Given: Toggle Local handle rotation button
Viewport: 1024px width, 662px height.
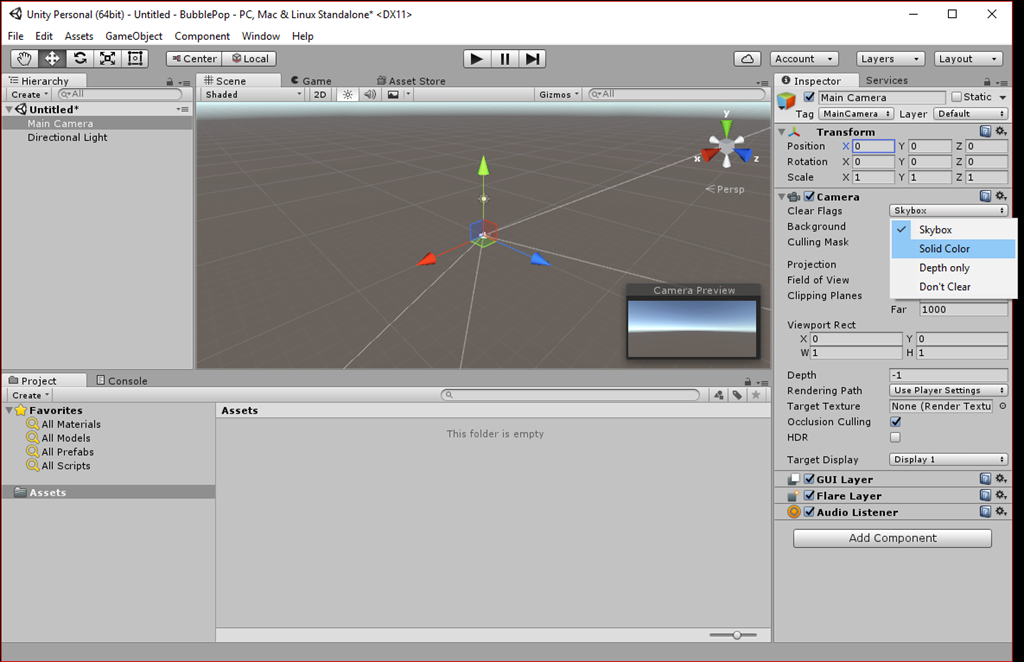Looking at the screenshot, I should pos(249,59).
